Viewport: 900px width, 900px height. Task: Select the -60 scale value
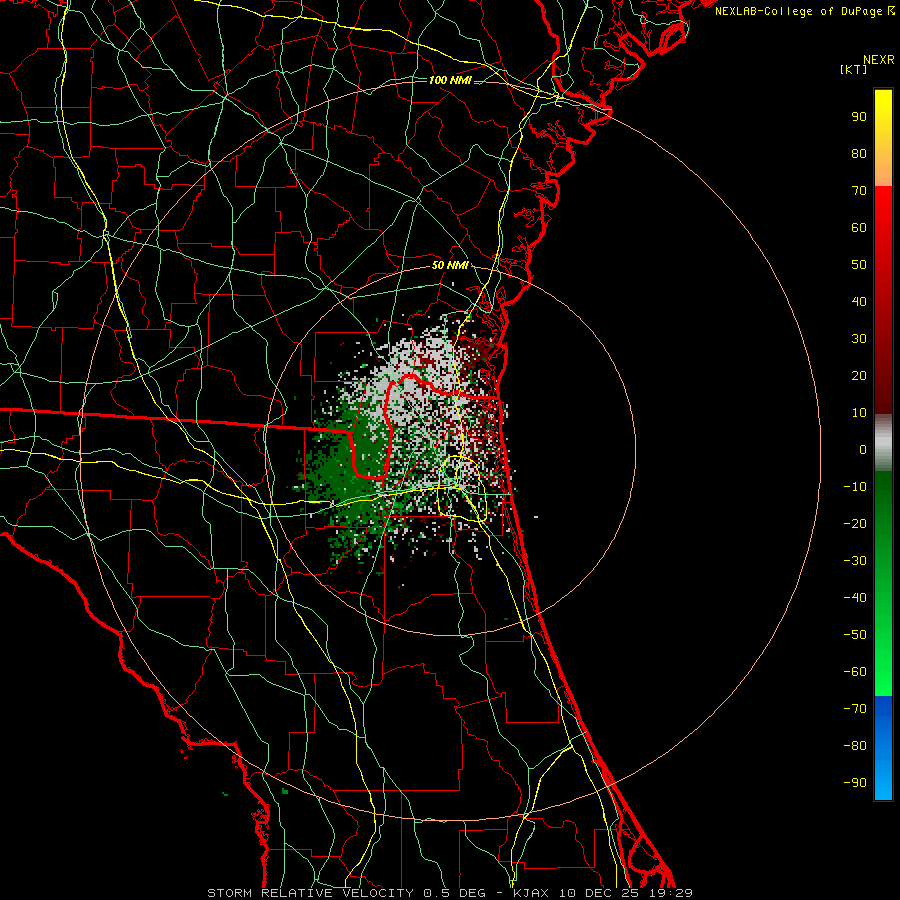855,672
